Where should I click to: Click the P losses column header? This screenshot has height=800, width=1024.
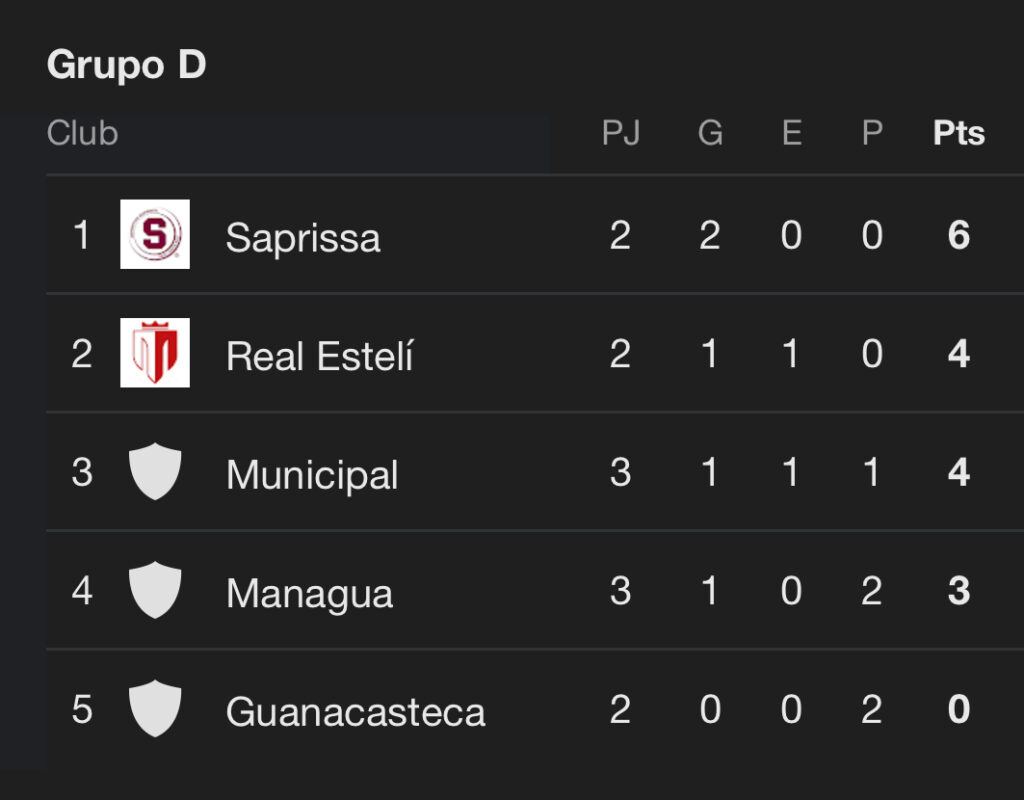point(872,133)
